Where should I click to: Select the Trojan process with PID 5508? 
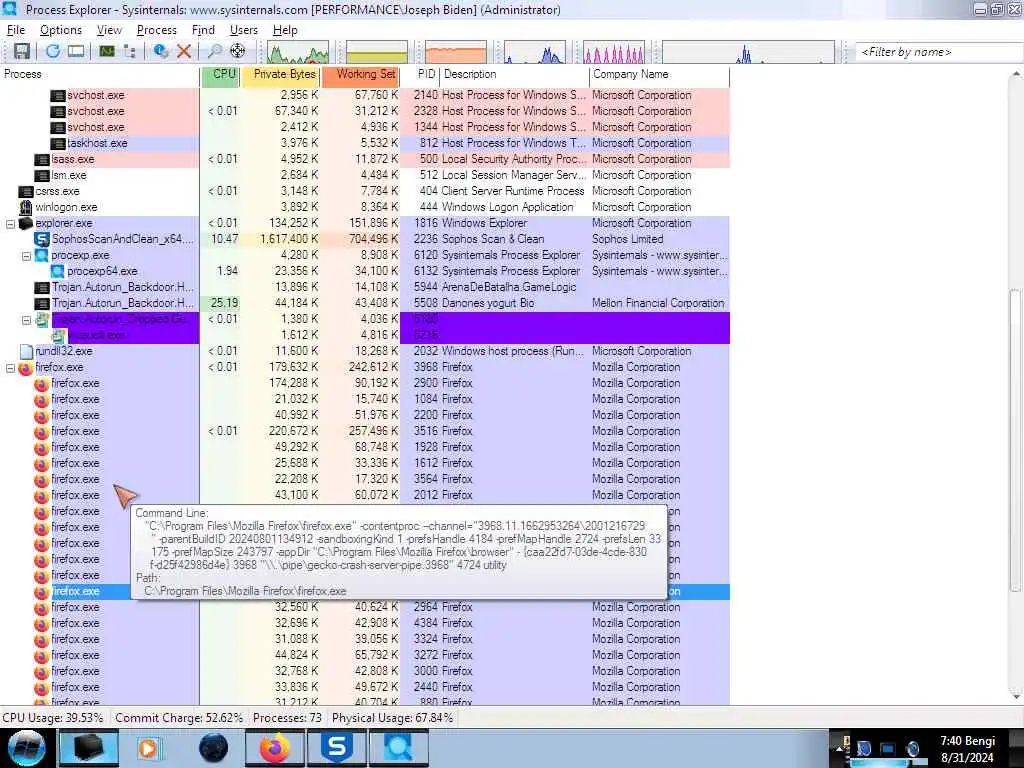(x=364, y=303)
